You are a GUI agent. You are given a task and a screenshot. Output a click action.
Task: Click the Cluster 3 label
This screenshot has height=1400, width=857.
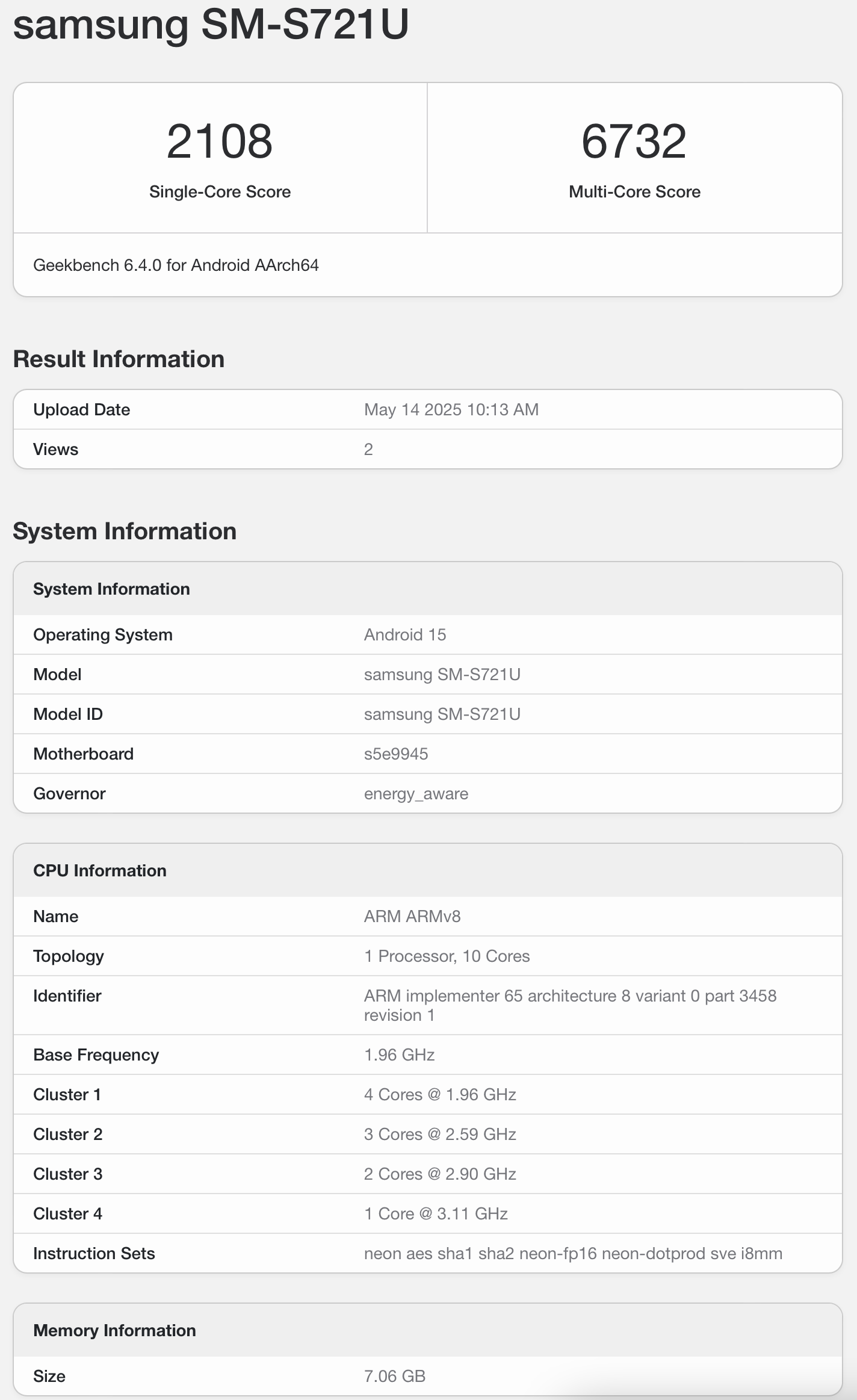(x=67, y=1174)
